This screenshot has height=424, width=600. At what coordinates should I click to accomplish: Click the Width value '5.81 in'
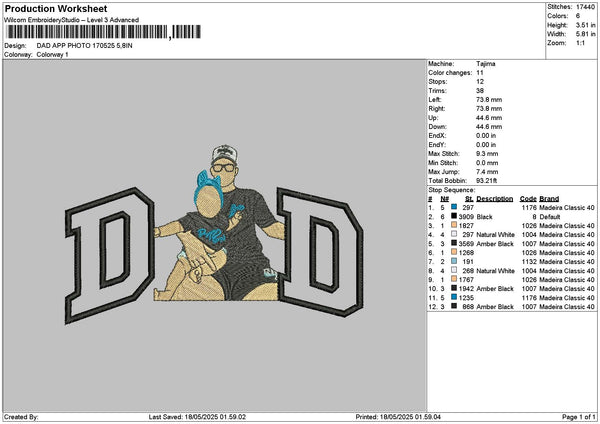point(585,34)
